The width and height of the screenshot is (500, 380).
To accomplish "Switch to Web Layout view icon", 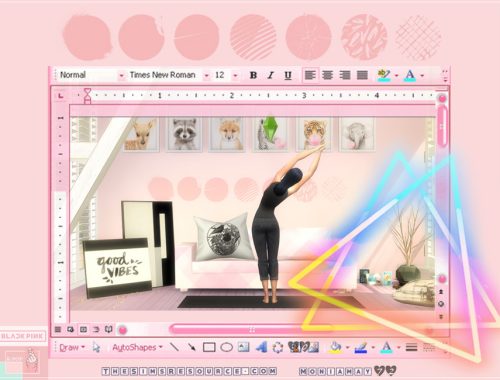I will 71,329.
